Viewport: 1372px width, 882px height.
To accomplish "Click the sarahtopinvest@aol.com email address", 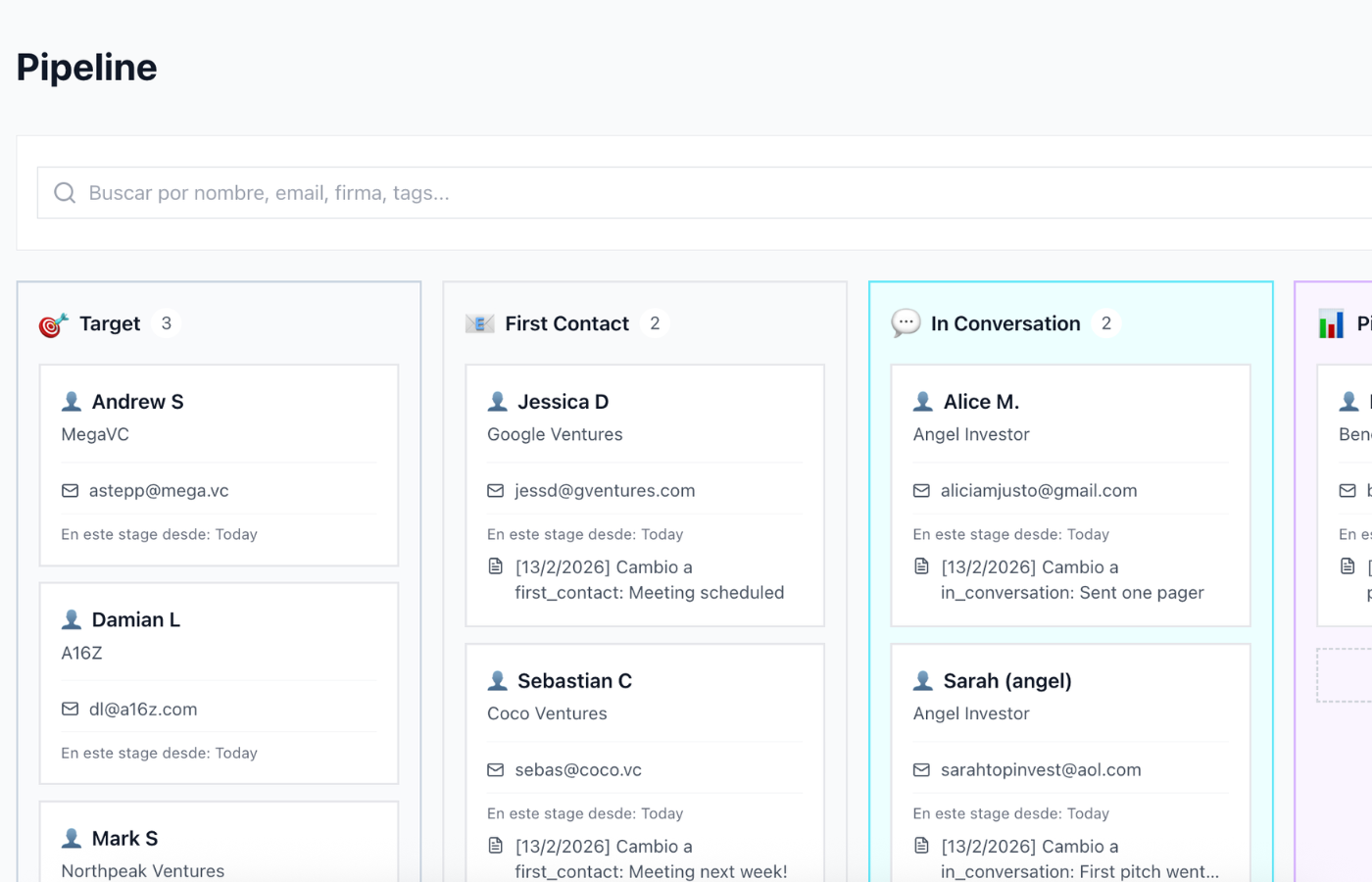I will pos(1041,770).
